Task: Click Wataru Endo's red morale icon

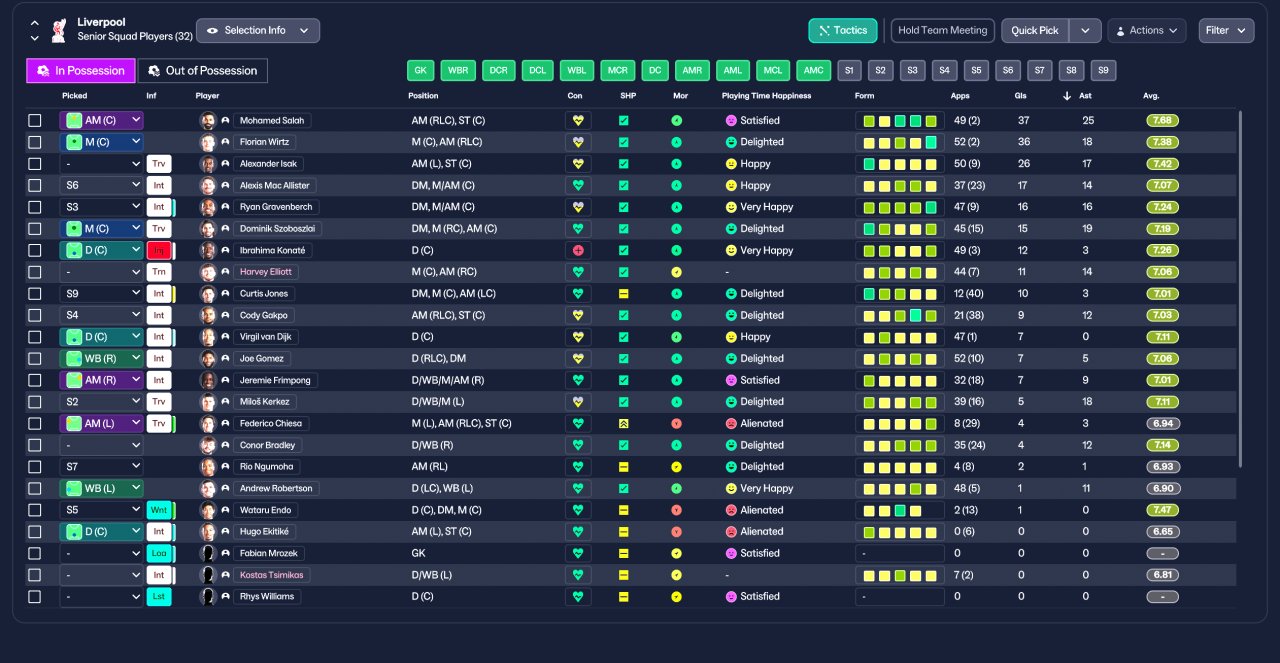Action: (x=676, y=510)
